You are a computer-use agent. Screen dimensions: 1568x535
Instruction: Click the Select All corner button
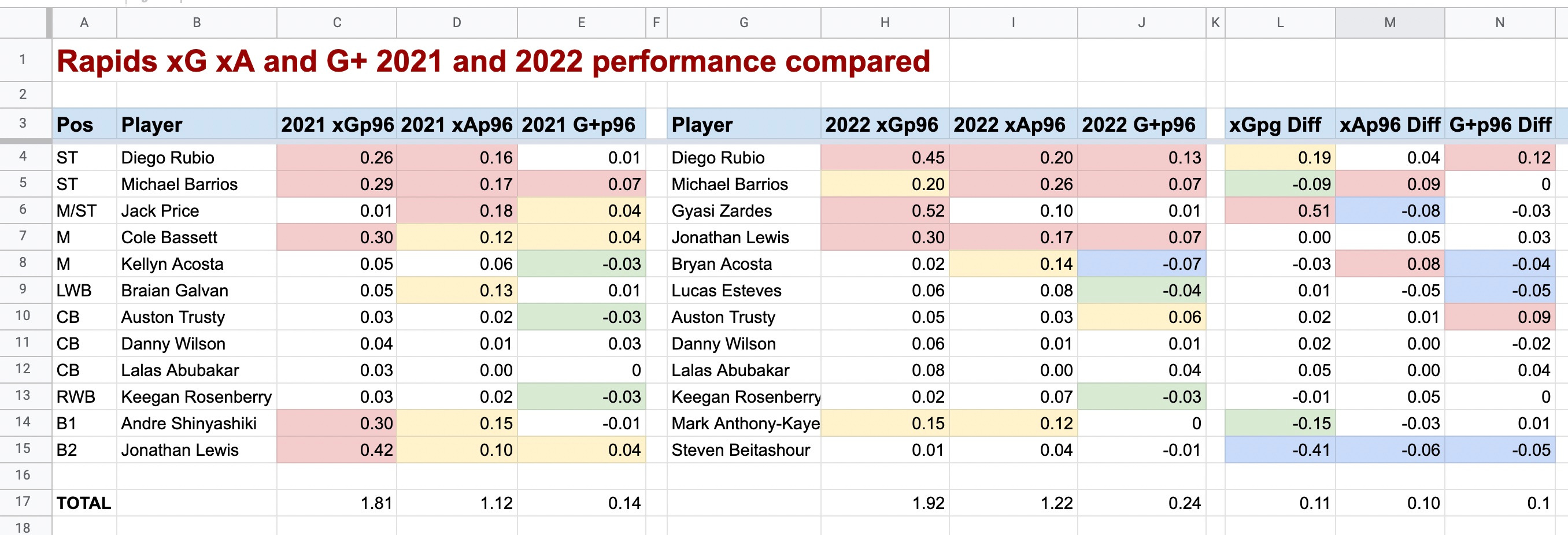(x=24, y=23)
